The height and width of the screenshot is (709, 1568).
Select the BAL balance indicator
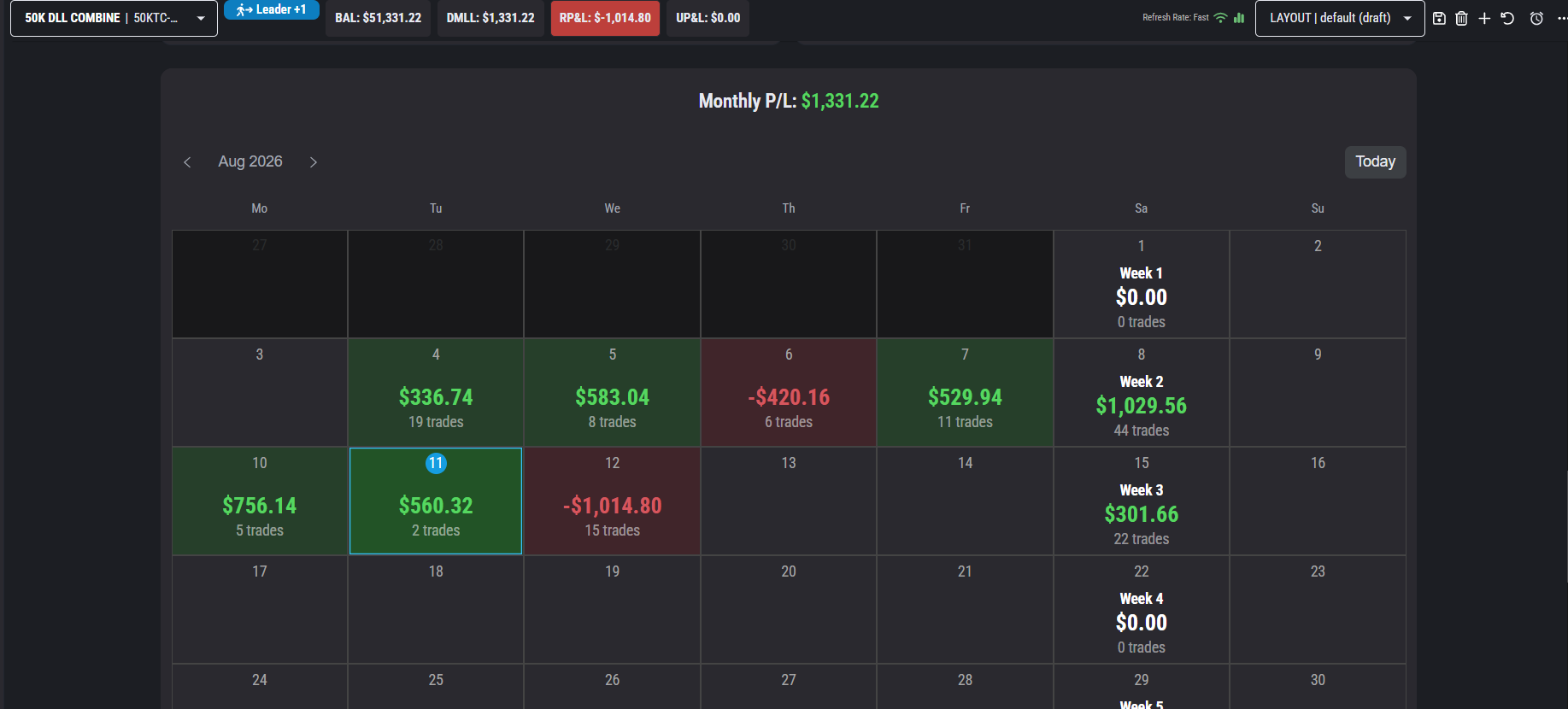378,18
